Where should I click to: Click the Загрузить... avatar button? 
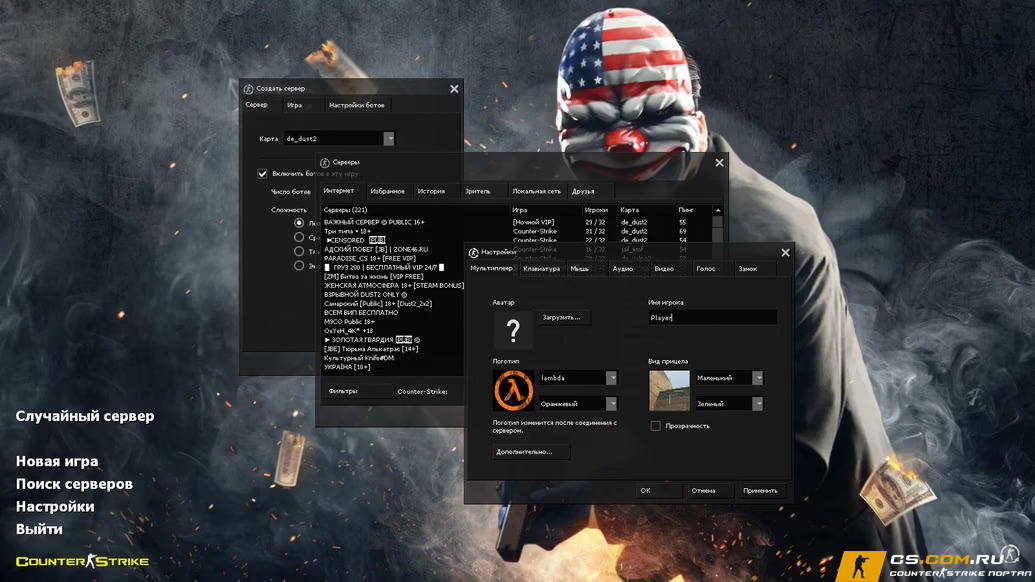coord(564,317)
